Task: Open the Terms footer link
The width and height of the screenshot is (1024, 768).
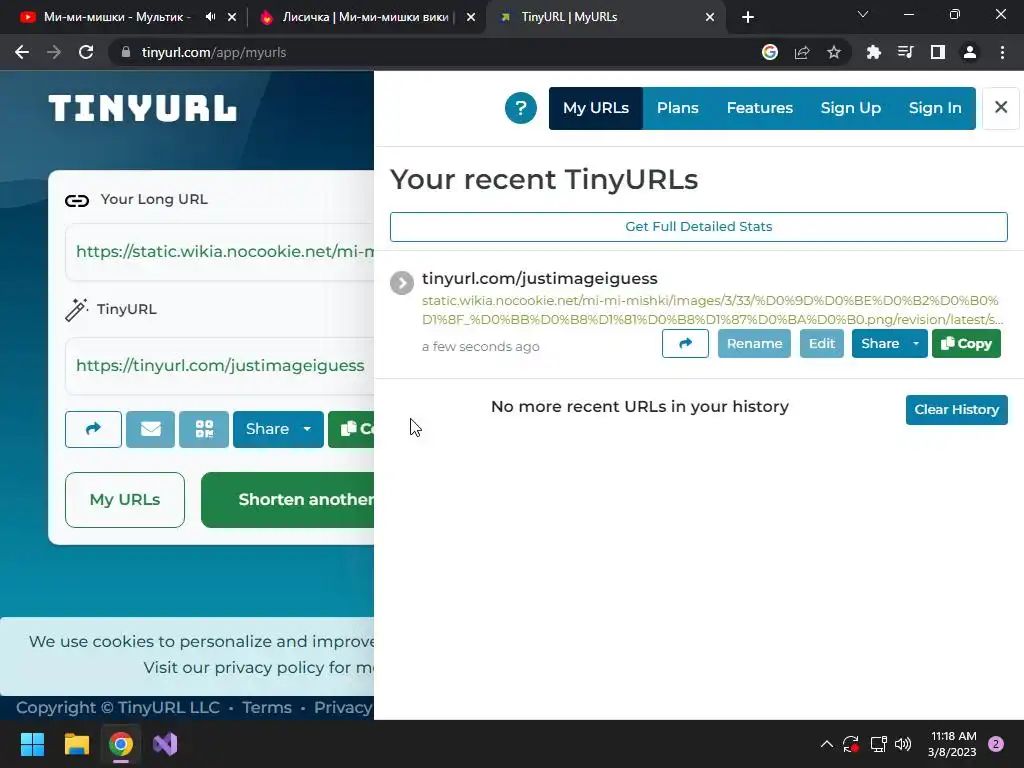Action: tap(266, 707)
